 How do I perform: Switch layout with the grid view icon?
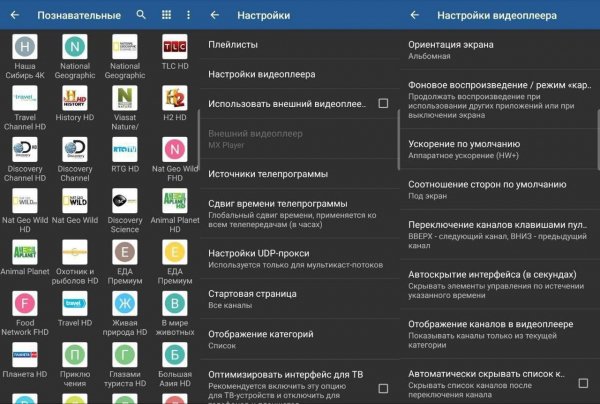pos(166,15)
